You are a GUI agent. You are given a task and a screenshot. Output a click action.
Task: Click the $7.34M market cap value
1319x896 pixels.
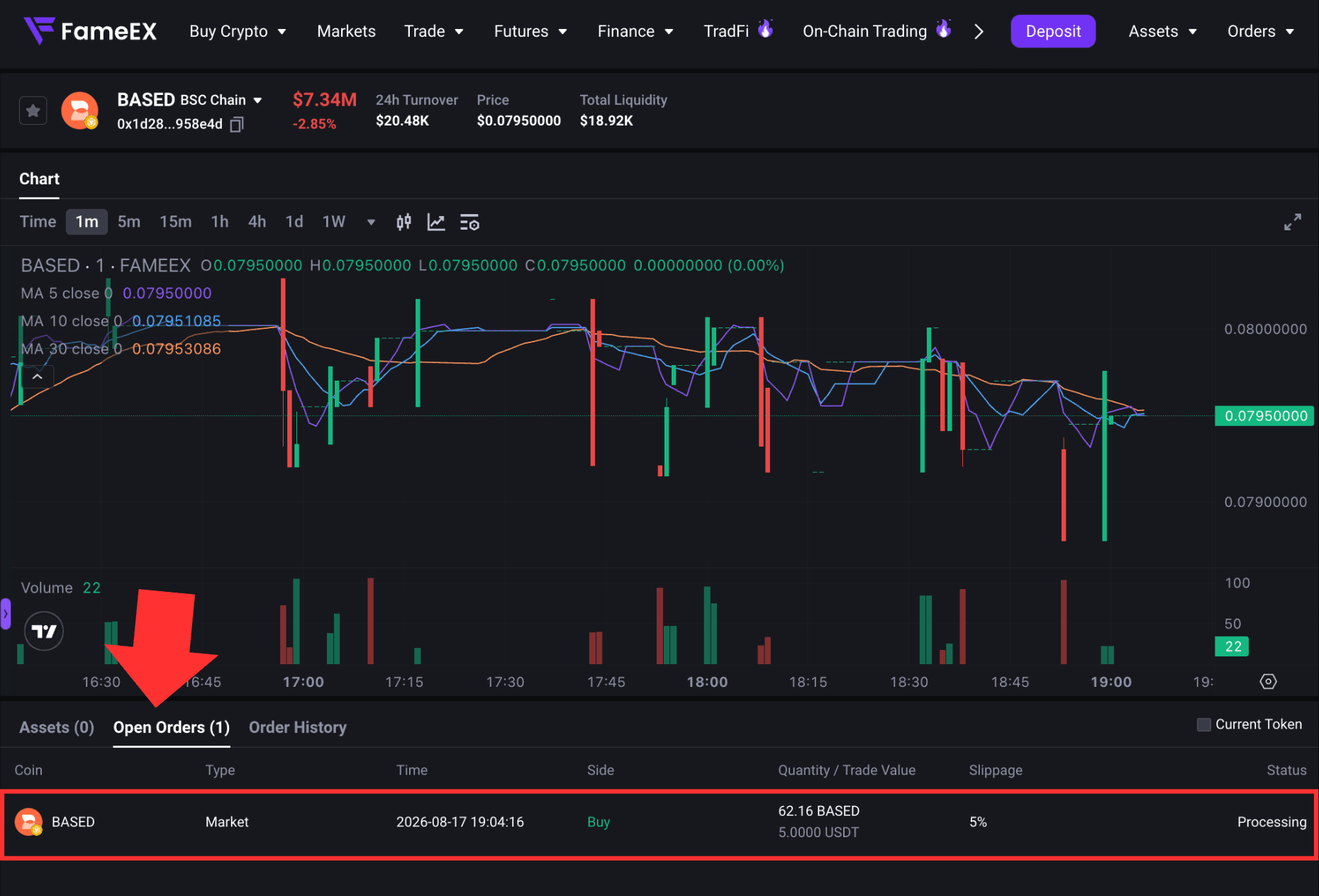coord(325,100)
